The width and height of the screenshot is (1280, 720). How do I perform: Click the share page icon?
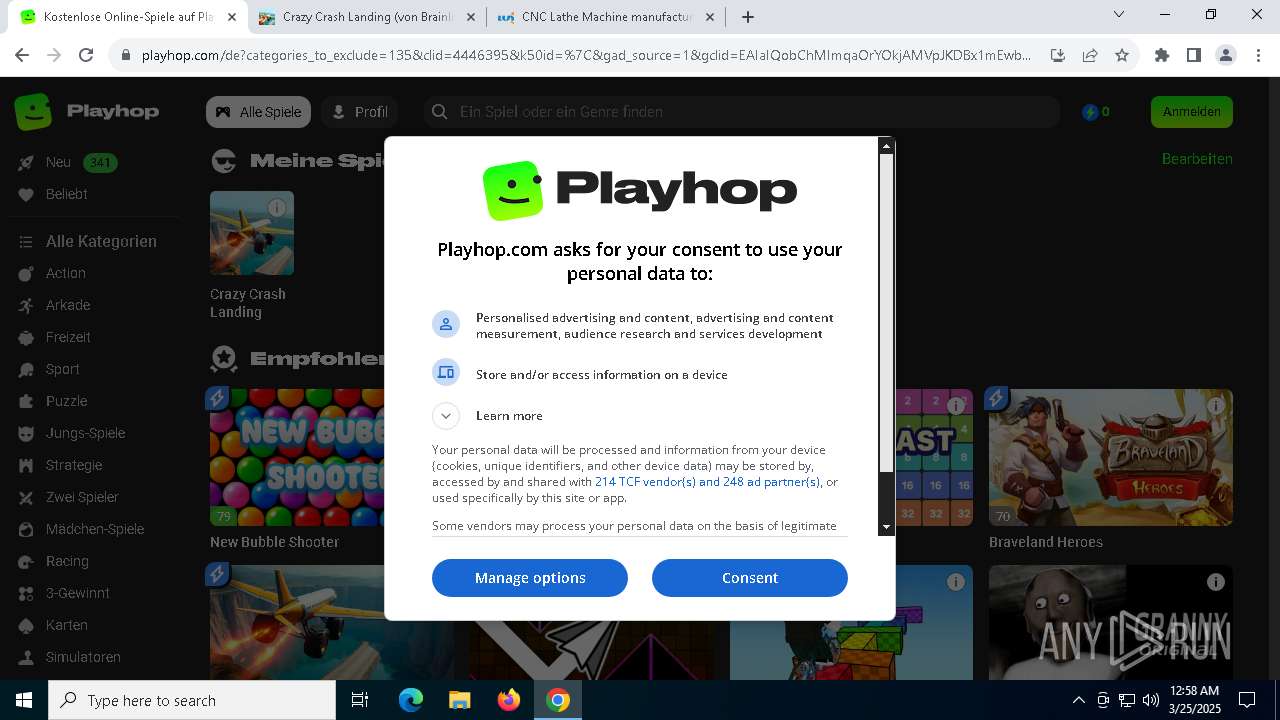pos(1090,56)
